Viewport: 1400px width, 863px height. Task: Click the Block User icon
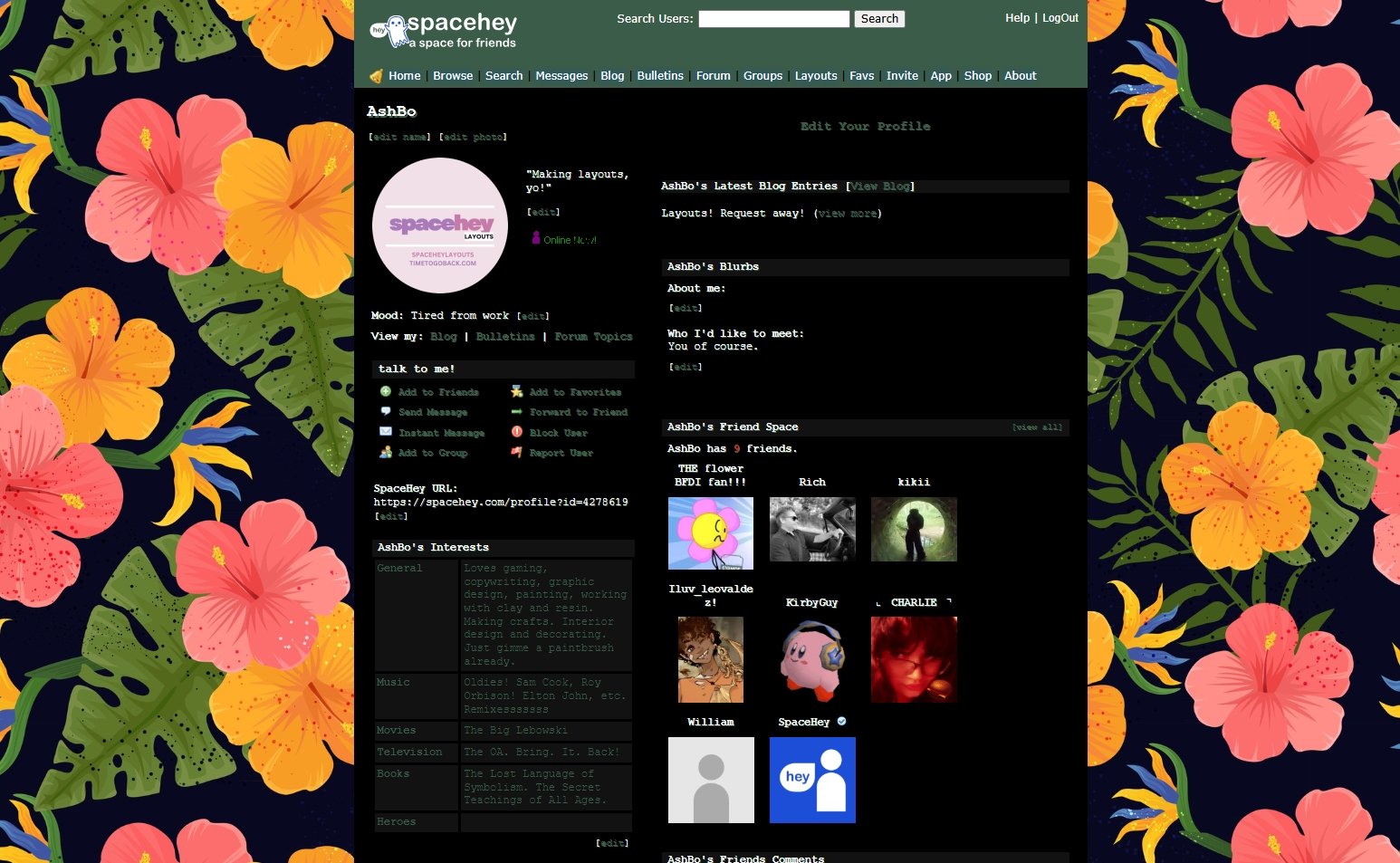pyautogui.click(x=517, y=432)
